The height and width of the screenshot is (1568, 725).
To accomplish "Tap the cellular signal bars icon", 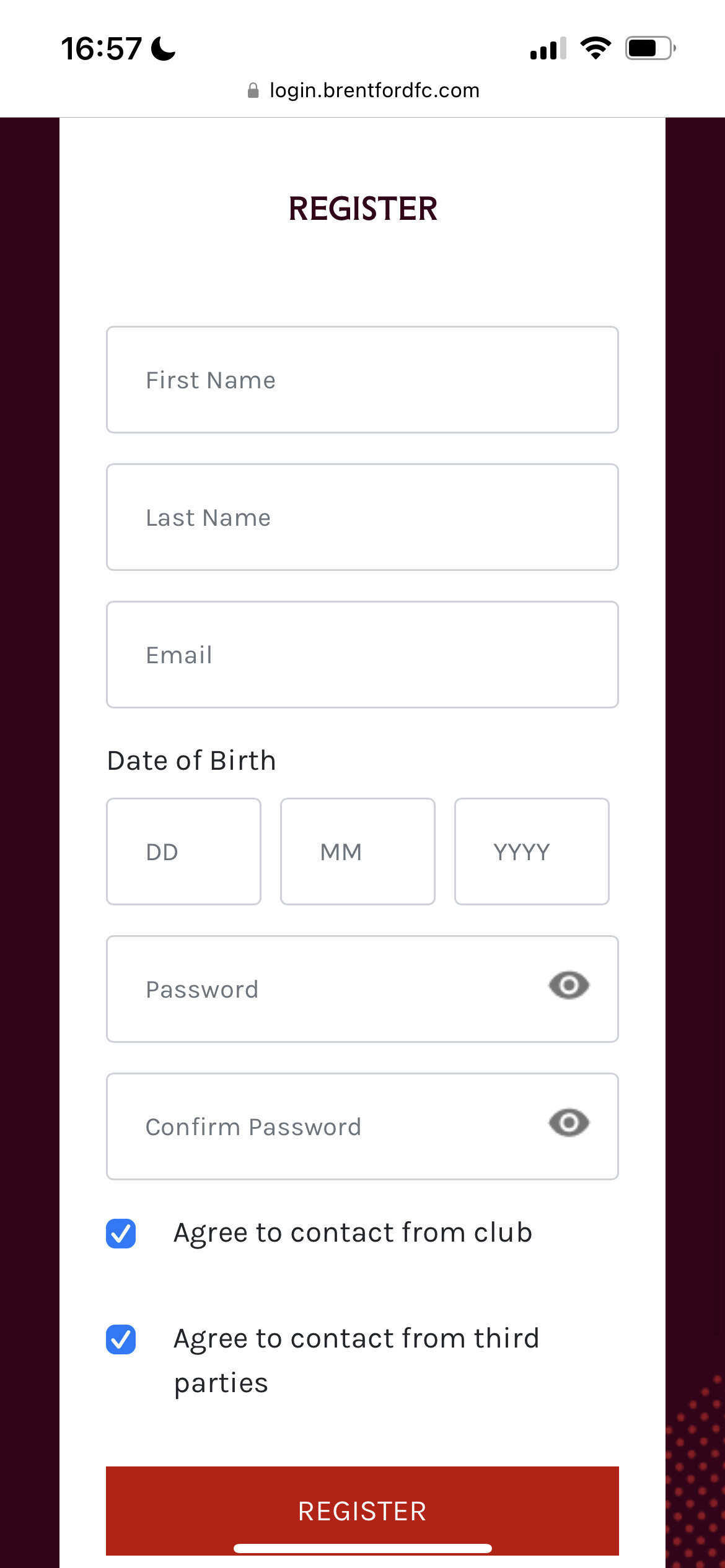I will click(548, 48).
